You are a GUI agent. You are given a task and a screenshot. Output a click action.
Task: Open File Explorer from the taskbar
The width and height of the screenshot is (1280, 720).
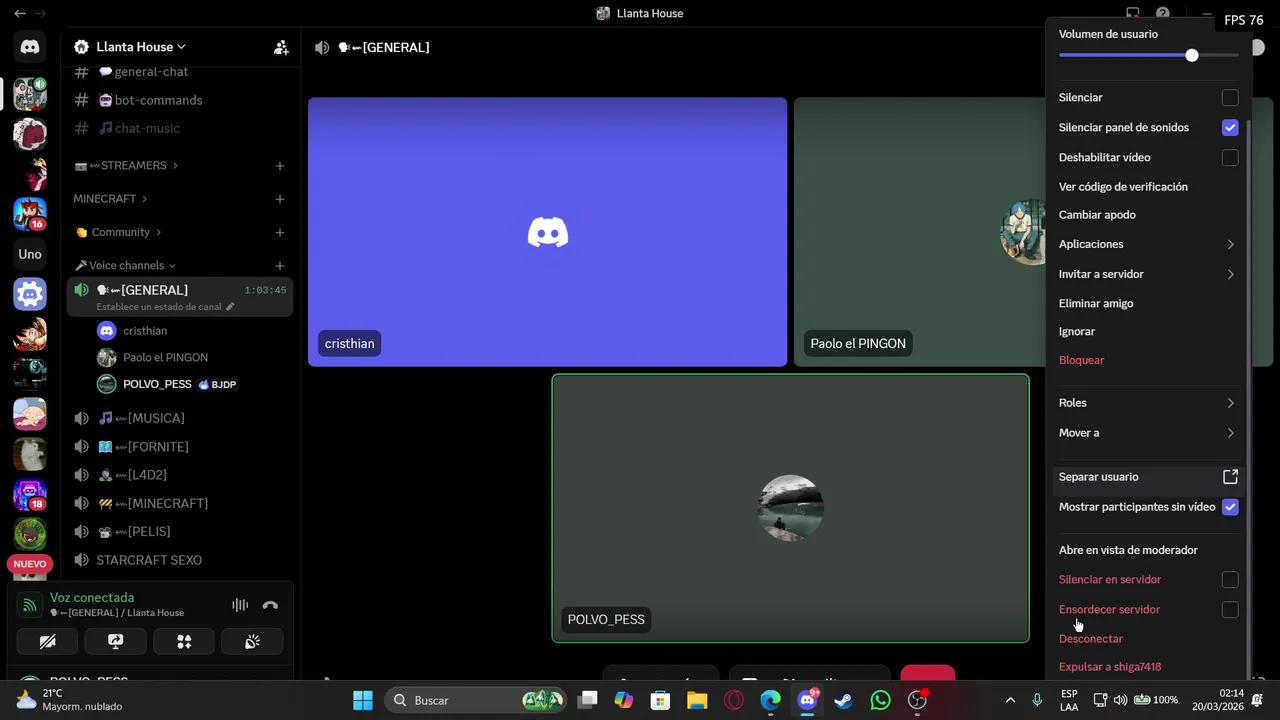(x=697, y=700)
